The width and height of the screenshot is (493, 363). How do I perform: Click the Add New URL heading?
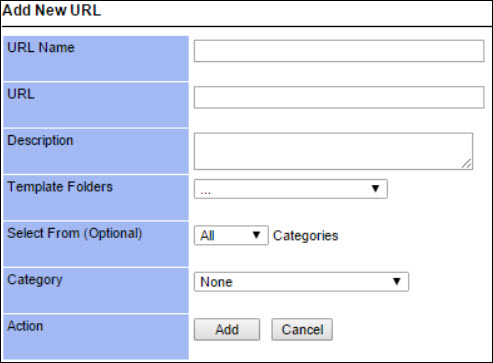point(51,10)
